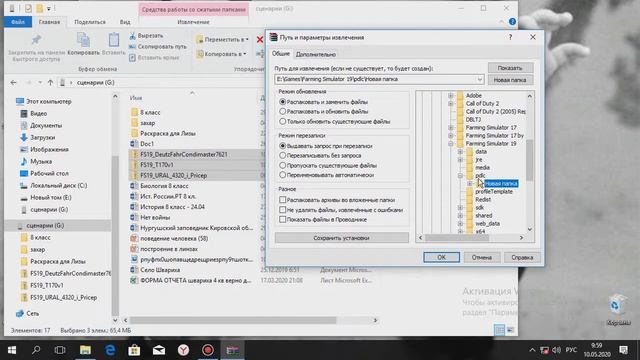640x360 pixels.
Task: Click the red Delete X icon
Action: [x=260, y=40]
